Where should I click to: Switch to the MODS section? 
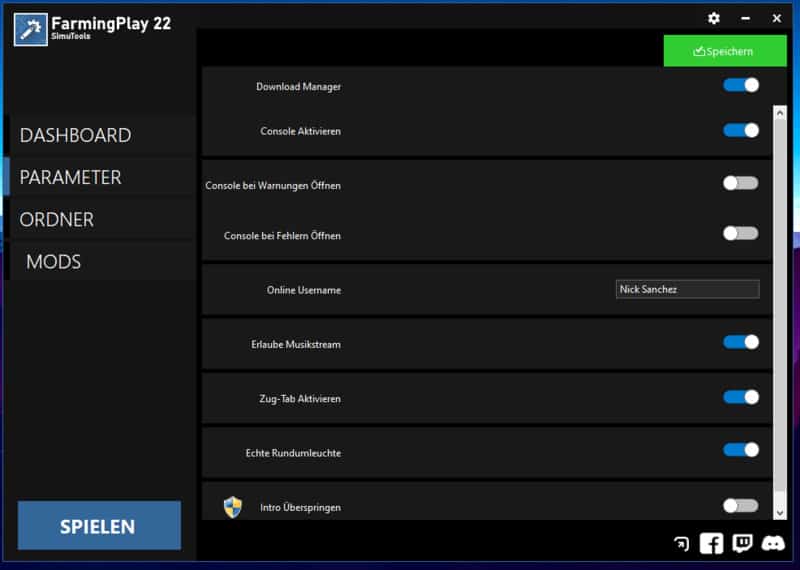point(54,261)
